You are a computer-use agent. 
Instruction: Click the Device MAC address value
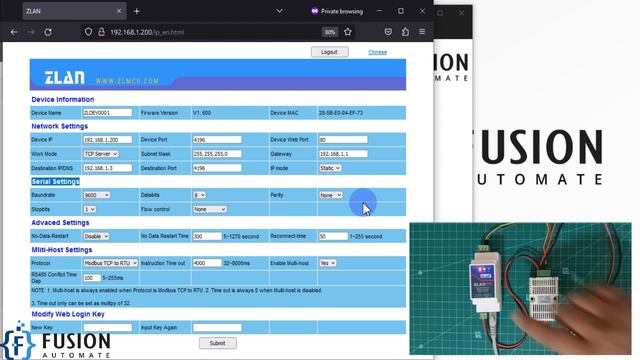340,113
